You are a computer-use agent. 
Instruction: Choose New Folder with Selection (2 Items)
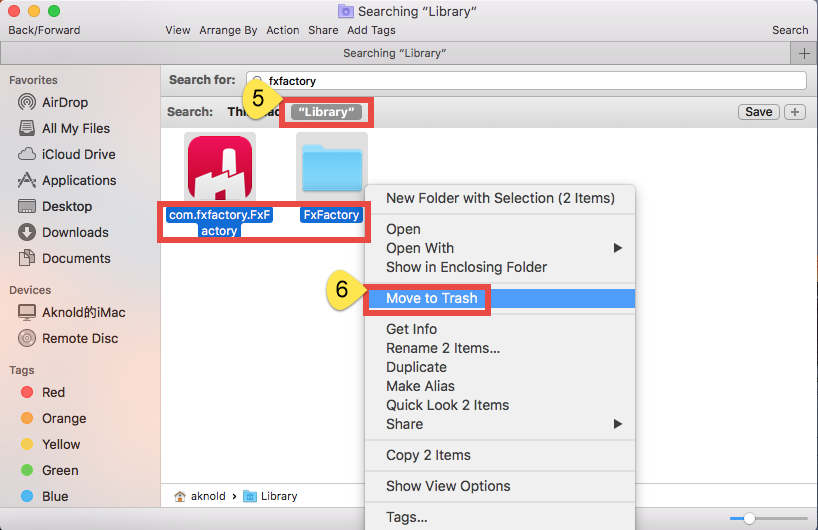(500, 198)
